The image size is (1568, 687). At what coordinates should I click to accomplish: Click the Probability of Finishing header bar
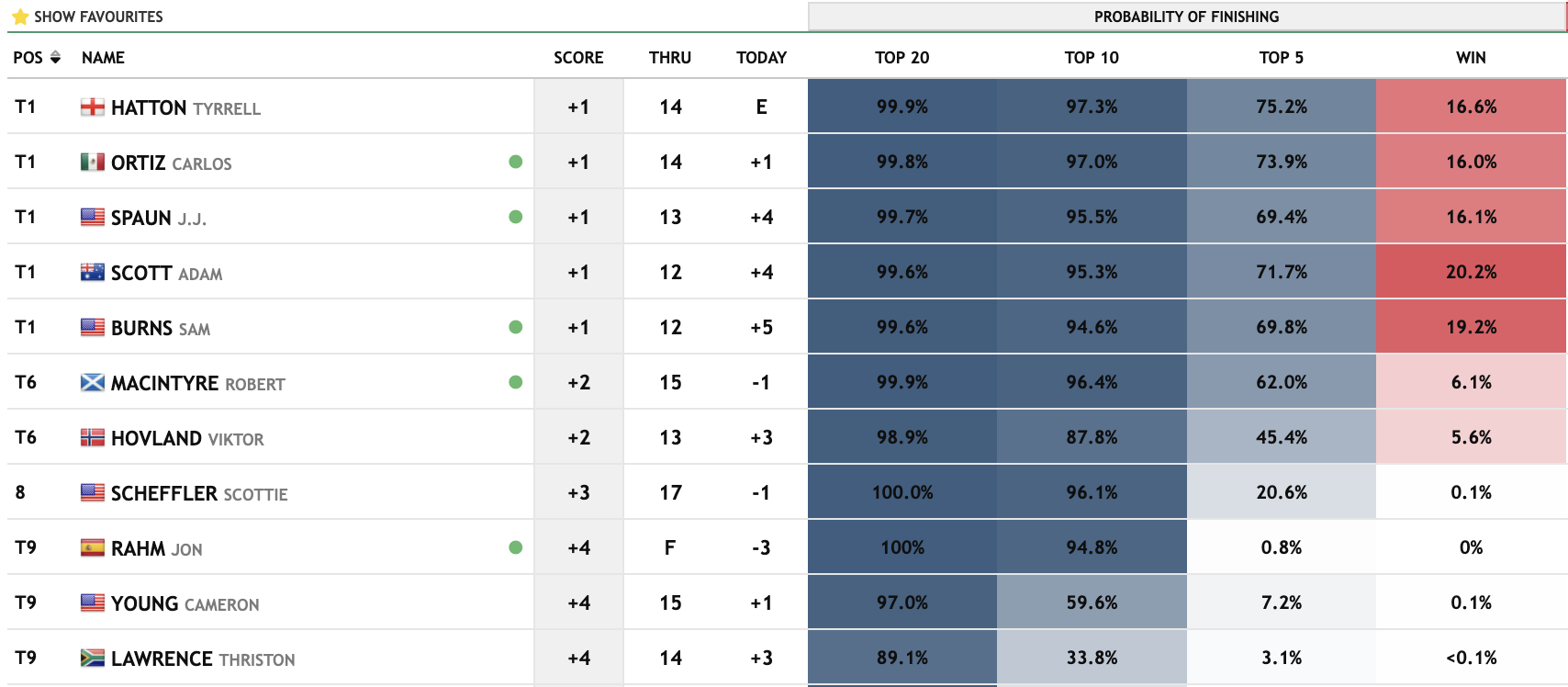(x=1186, y=17)
